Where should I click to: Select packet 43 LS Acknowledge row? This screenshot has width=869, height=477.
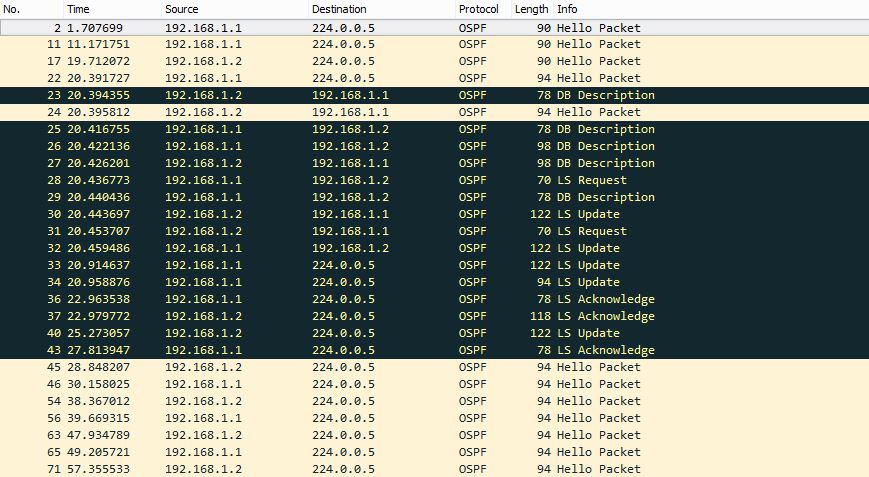pyautogui.click(x=434, y=350)
